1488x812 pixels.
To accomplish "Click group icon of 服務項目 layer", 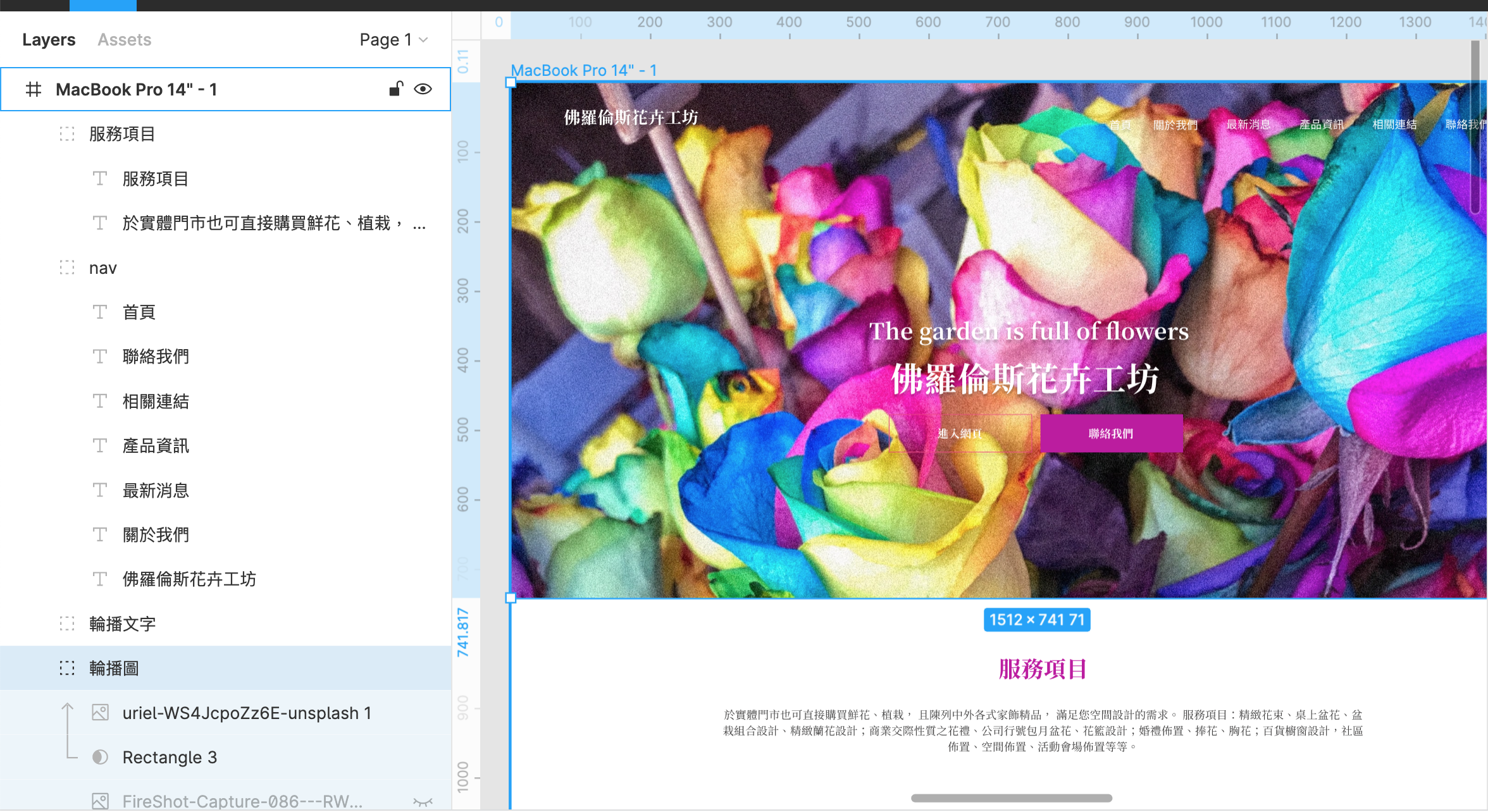I will pyautogui.click(x=67, y=134).
